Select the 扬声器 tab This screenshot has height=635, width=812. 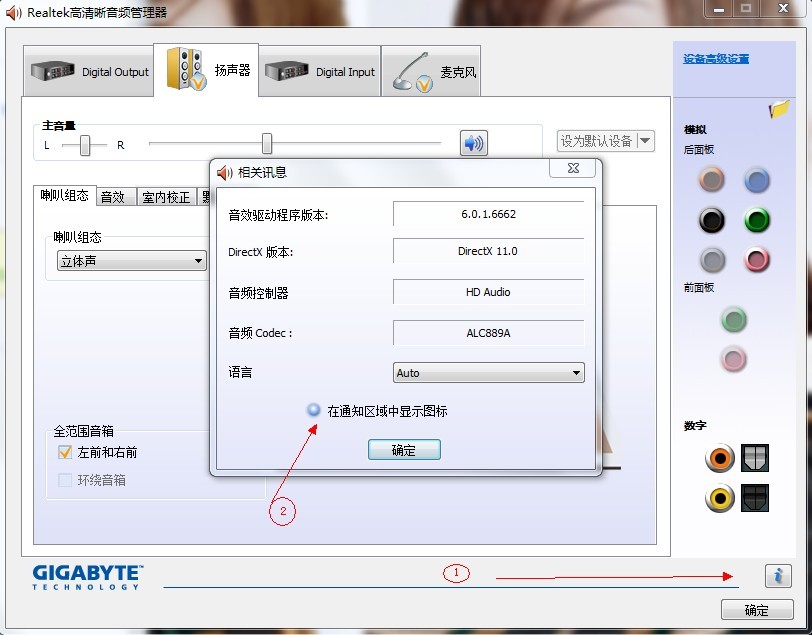(x=206, y=70)
